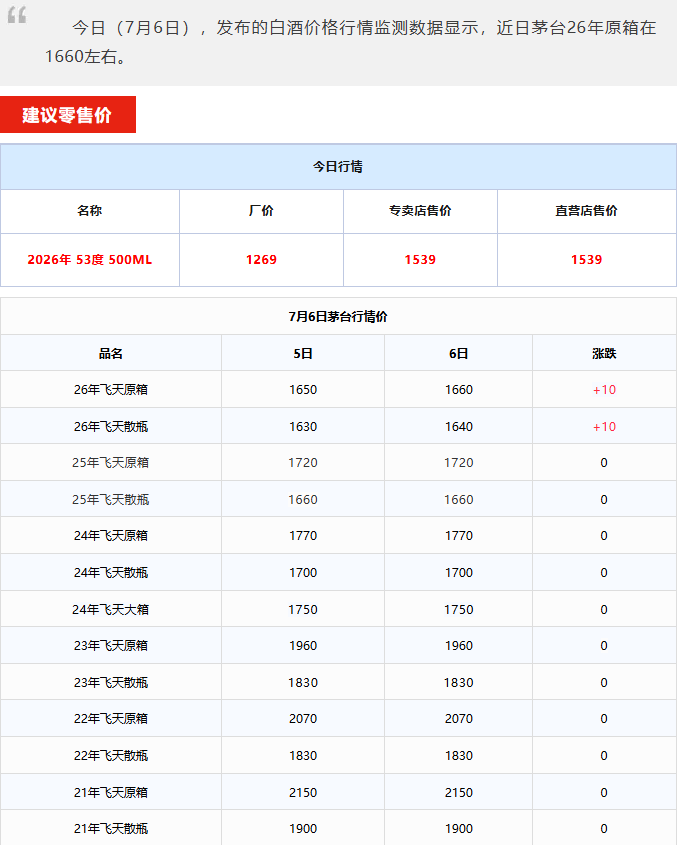677x845 pixels.
Task: Click the 5日 price 2070 for 22年飞天原箱
Action: coord(303,718)
